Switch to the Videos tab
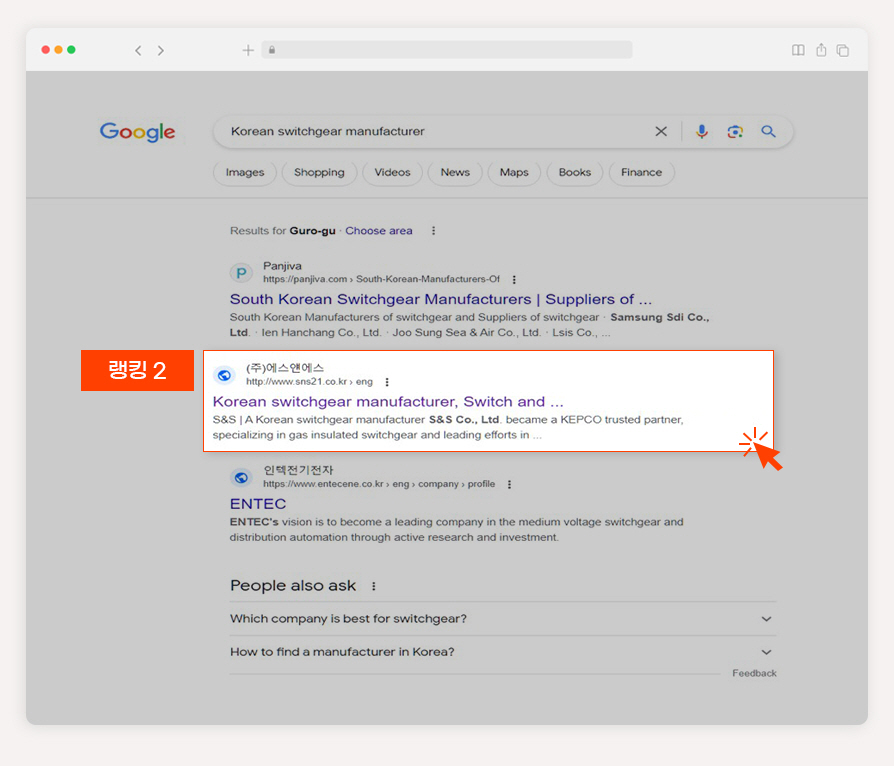 click(392, 172)
